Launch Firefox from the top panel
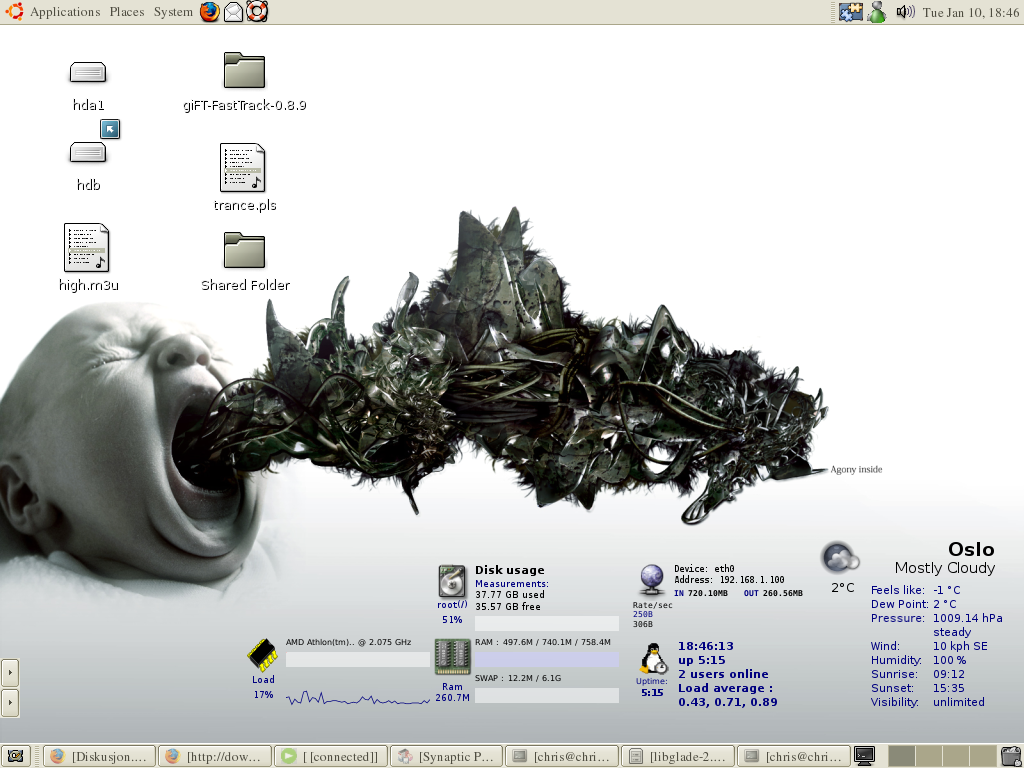1024x768 pixels. point(209,12)
